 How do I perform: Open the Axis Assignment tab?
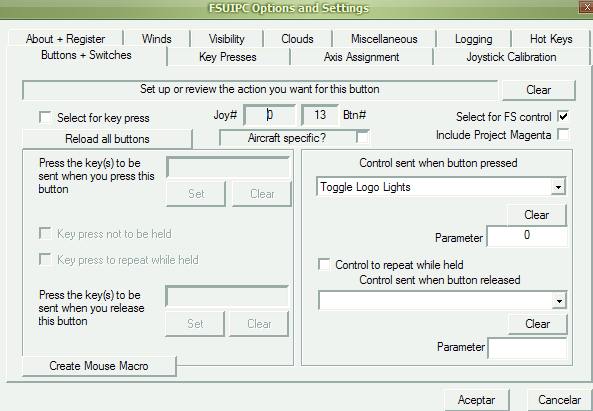pyautogui.click(x=362, y=57)
